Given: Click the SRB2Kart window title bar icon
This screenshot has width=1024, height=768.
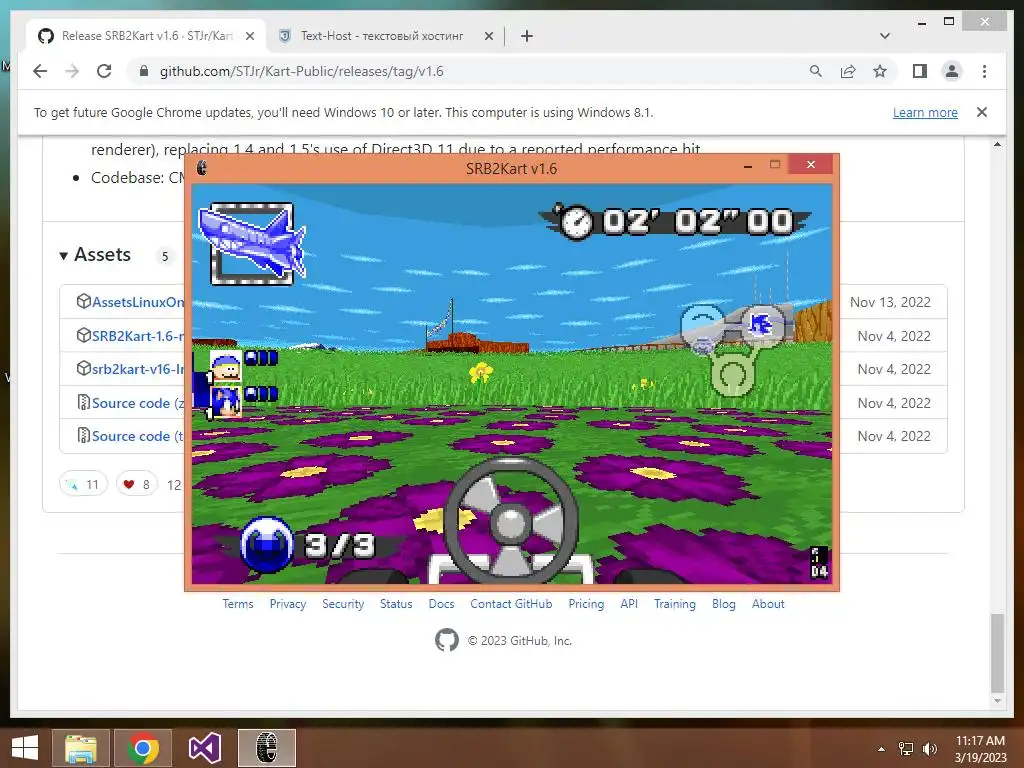Looking at the screenshot, I should (x=202, y=168).
